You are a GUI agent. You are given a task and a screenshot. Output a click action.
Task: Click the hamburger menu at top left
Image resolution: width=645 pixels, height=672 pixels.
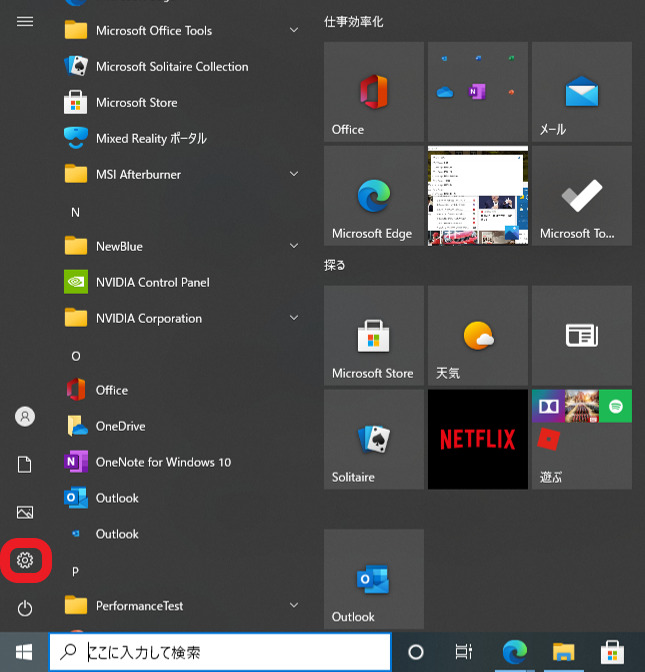(x=25, y=21)
